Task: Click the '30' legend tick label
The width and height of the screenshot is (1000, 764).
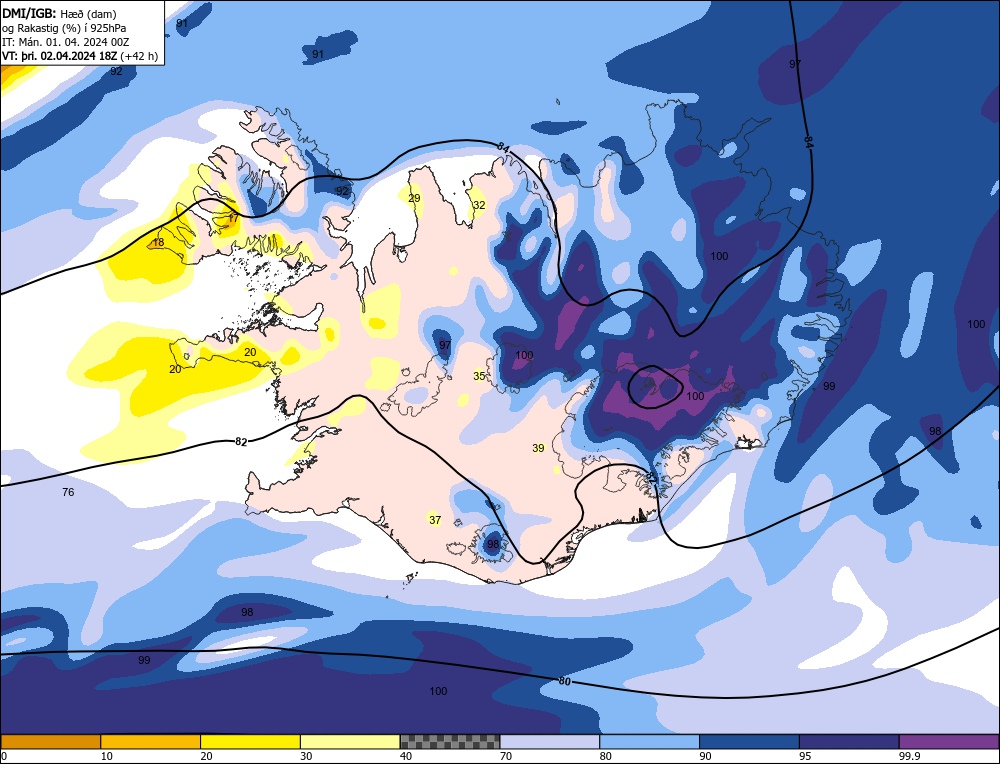Action: [x=306, y=756]
